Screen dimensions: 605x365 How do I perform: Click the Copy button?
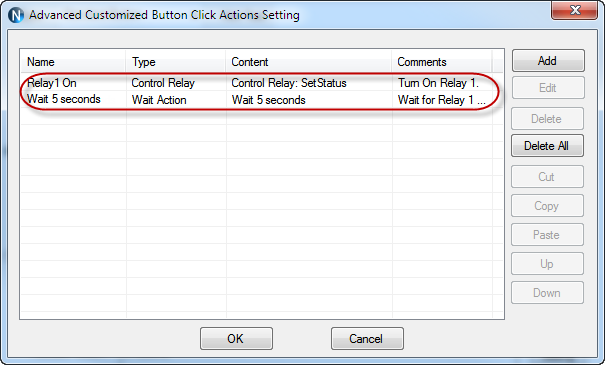coord(547,206)
